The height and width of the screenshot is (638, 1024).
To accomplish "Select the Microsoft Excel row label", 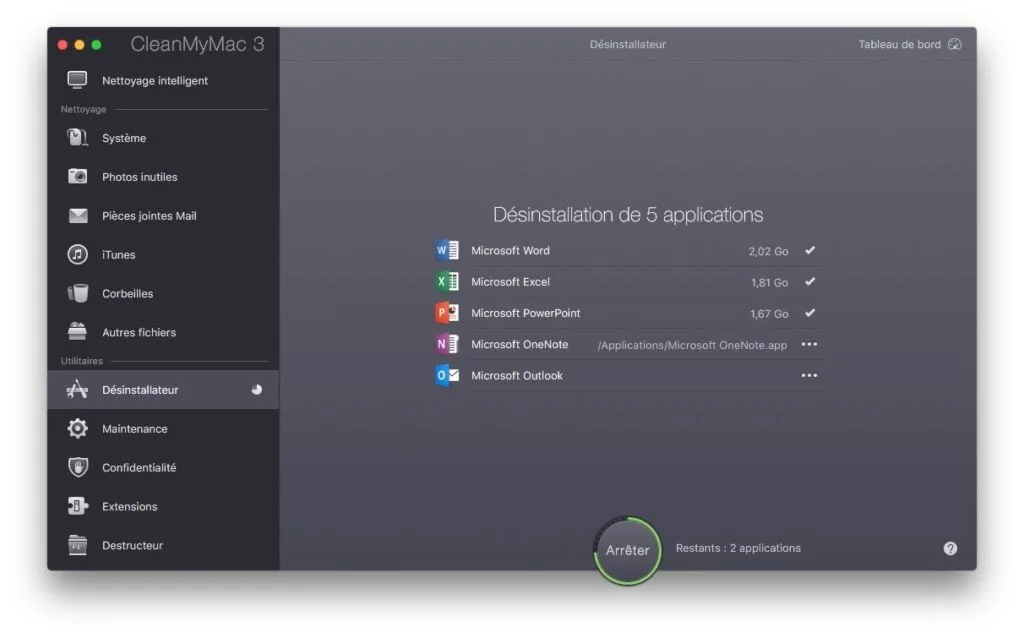I will coord(510,281).
